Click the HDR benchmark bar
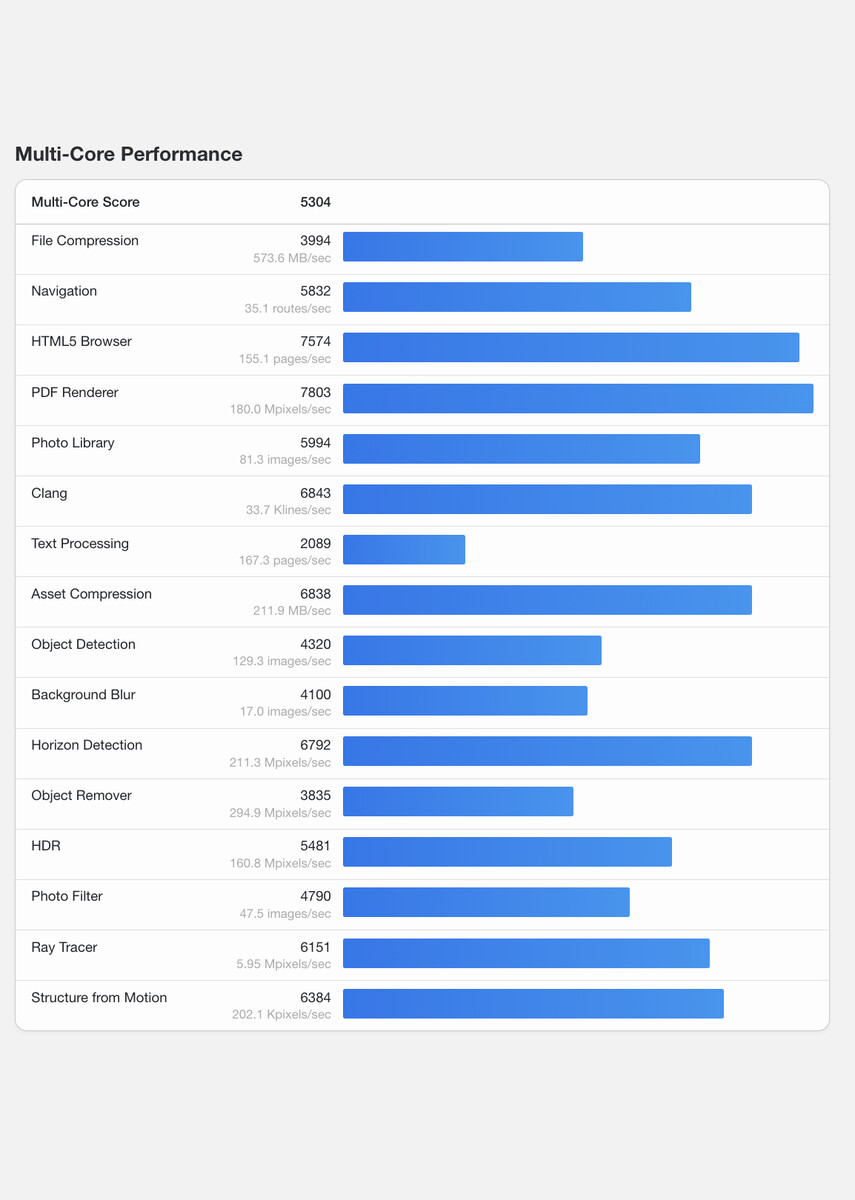The height and width of the screenshot is (1200, 855). pos(507,852)
